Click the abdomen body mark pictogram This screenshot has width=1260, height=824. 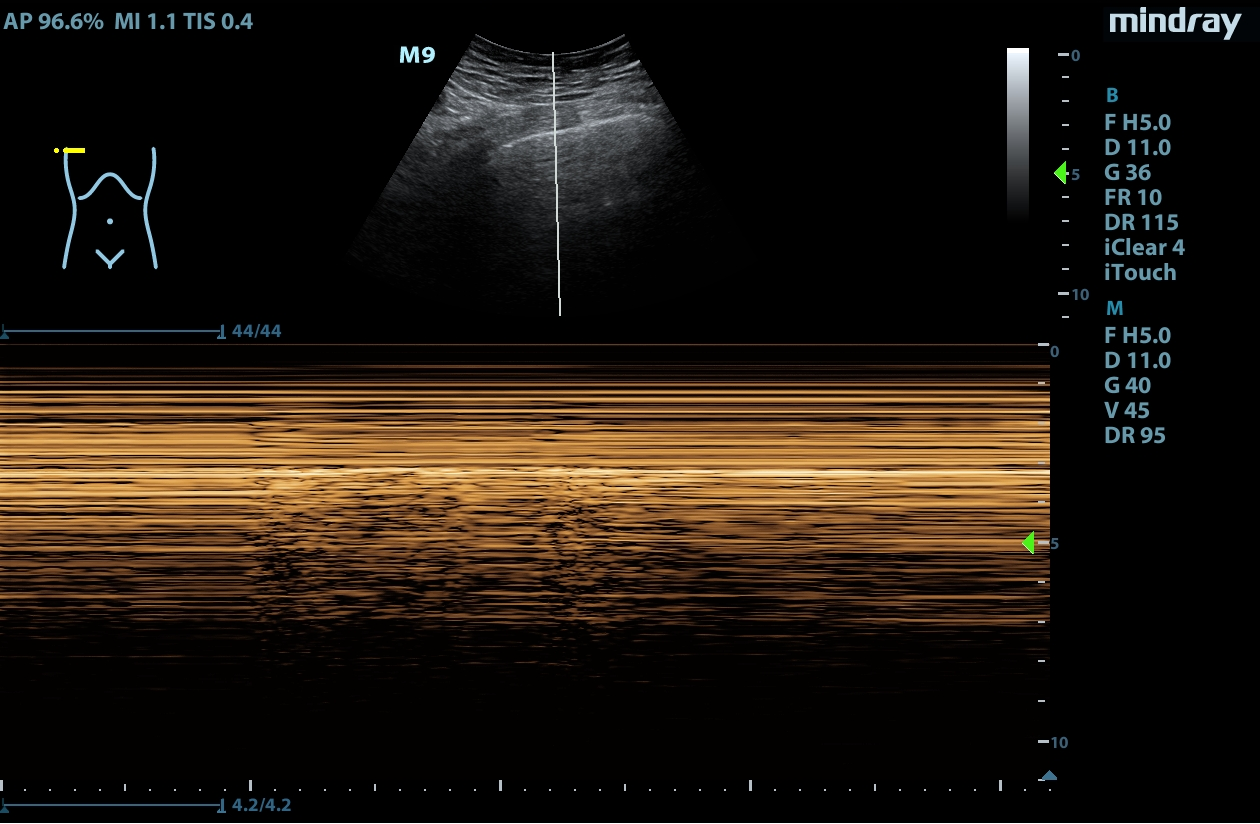click(x=110, y=208)
